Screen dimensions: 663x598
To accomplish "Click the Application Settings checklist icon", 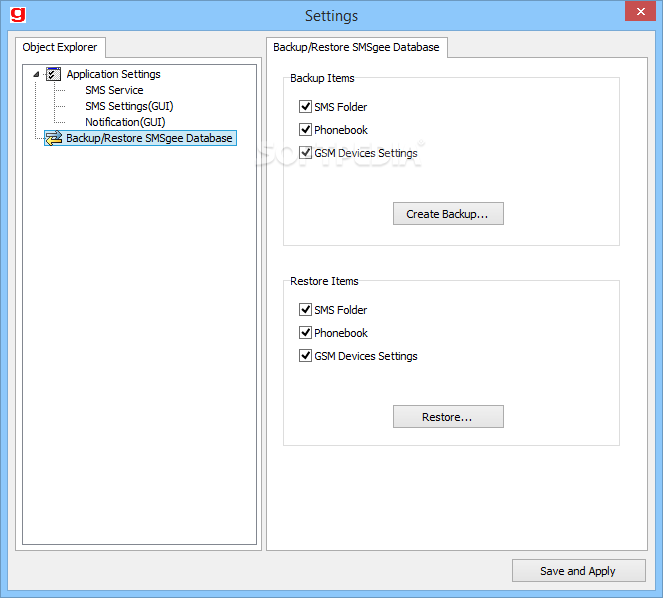I will (53, 74).
